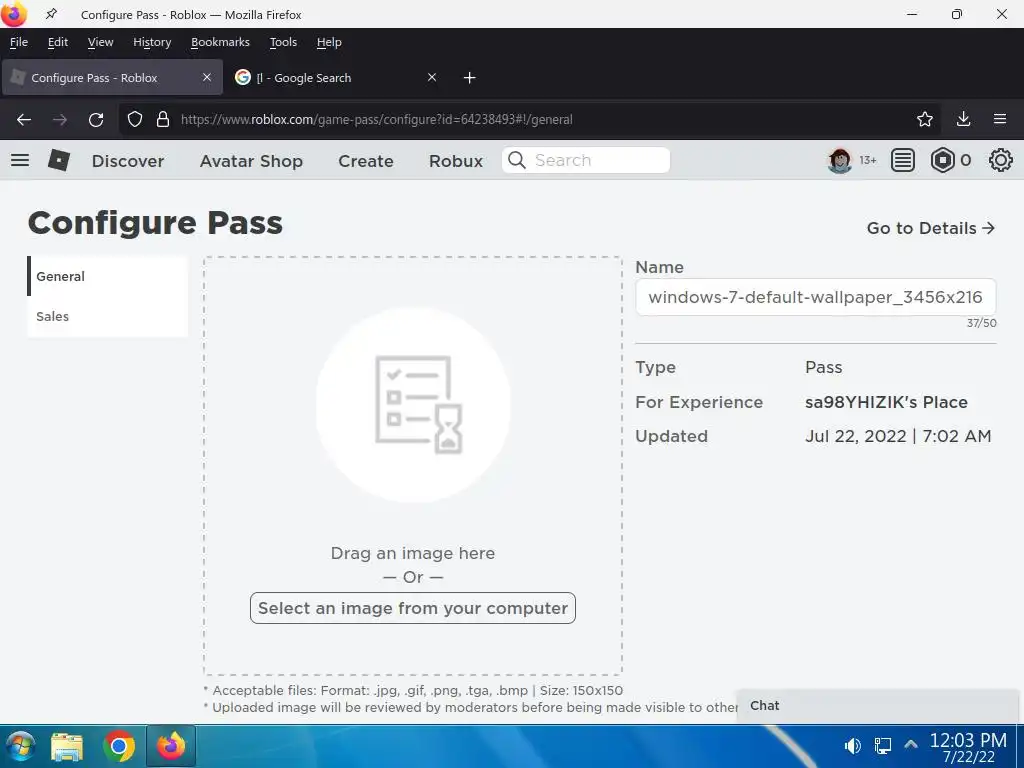Click the Firefox taskbar icon

(171, 746)
